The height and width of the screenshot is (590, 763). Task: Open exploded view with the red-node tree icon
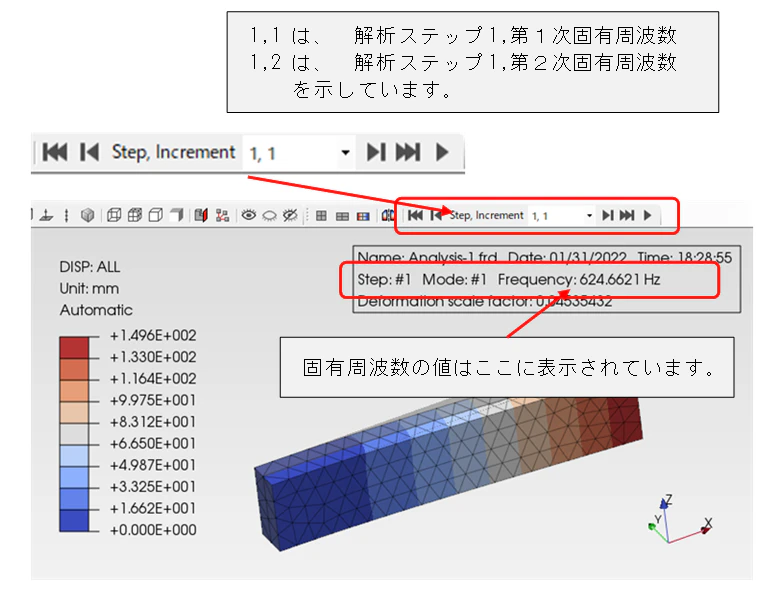222,215
